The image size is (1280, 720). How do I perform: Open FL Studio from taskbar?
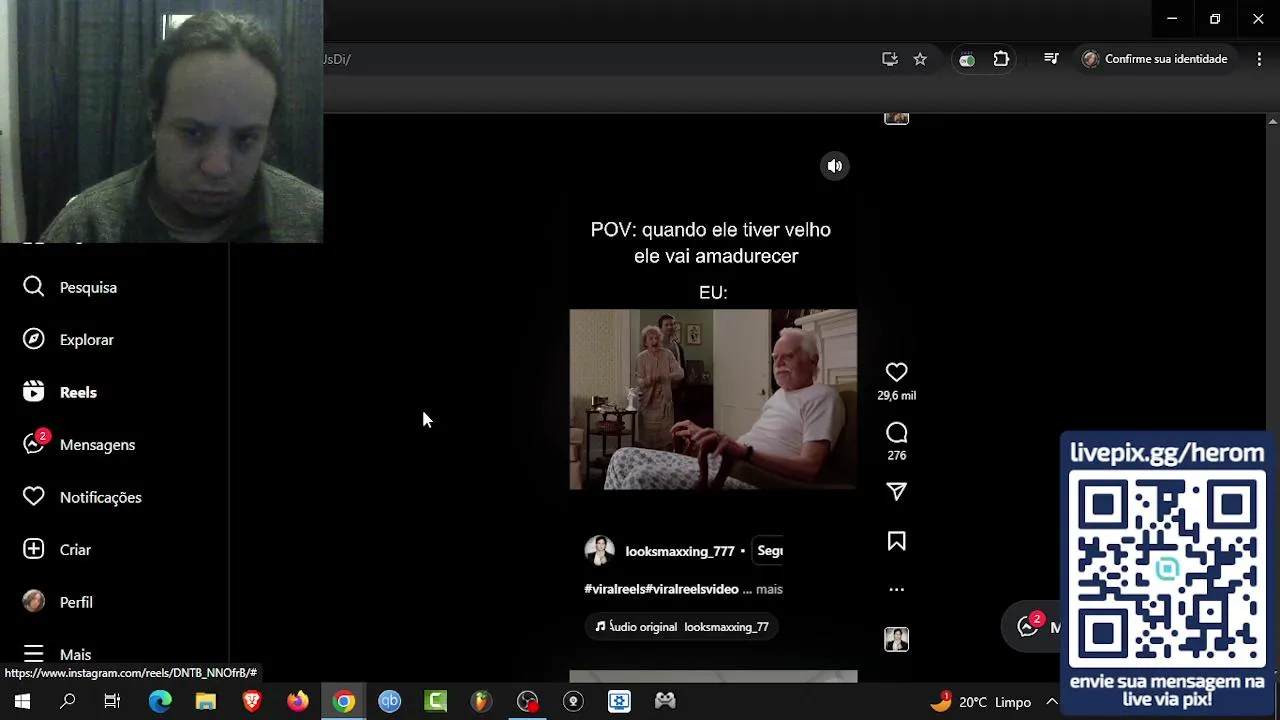tap(482, 702)
